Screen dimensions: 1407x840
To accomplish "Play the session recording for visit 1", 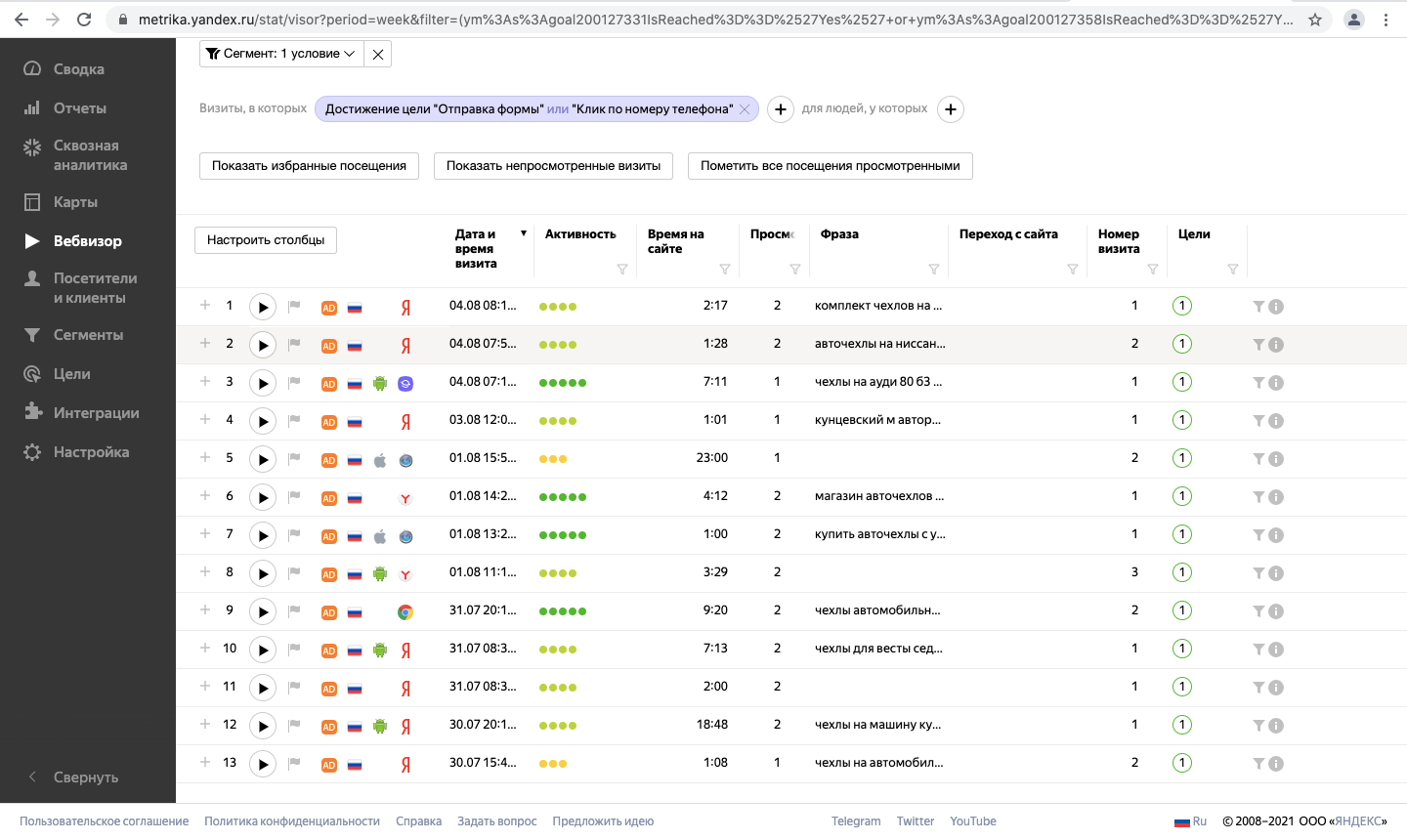I will click(262, 307).
